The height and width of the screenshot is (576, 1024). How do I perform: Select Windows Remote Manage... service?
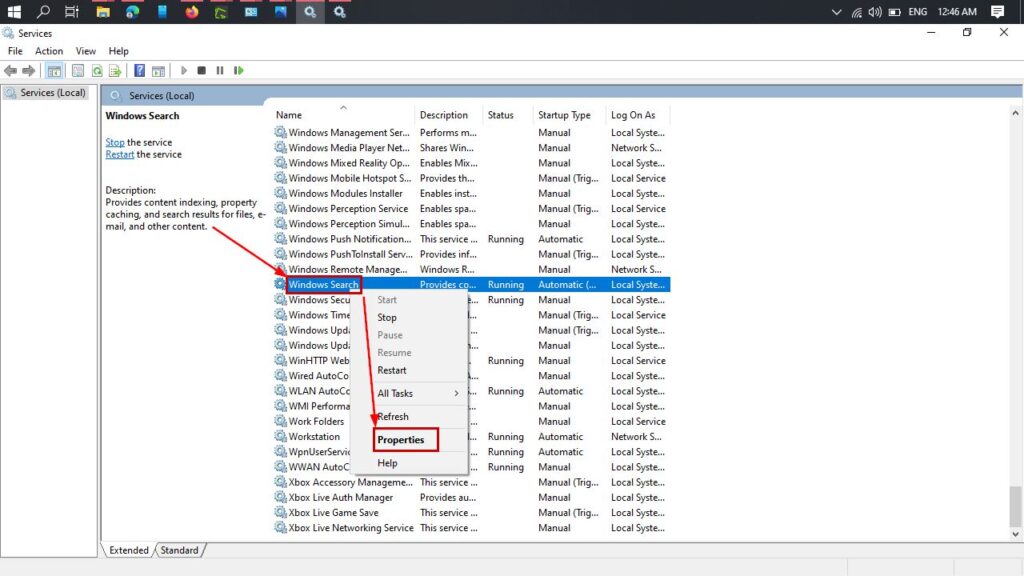coord(472,269)
